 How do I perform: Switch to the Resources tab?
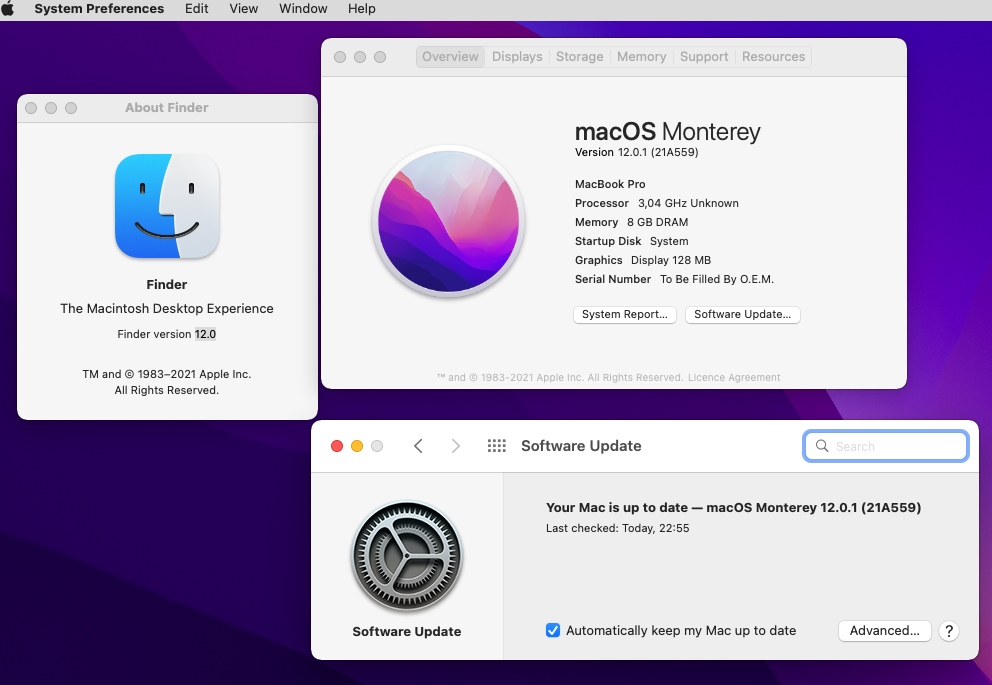(773, 57)
